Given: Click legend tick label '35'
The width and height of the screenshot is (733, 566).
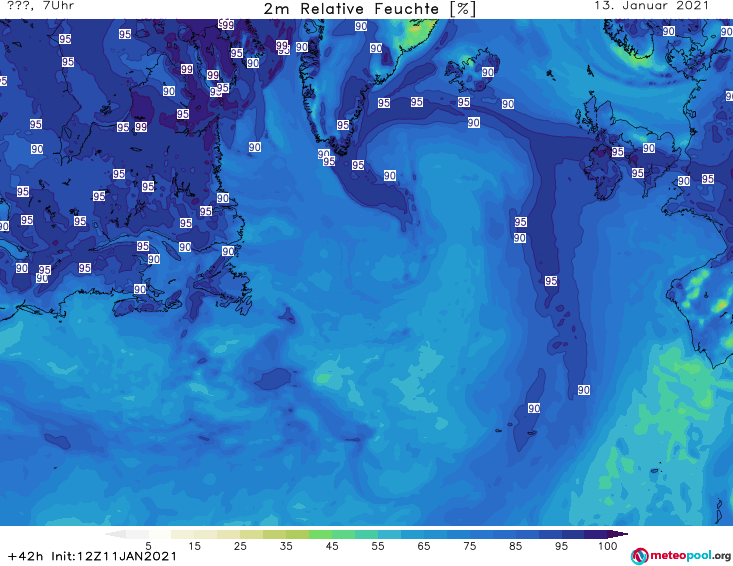Looking at the screenshot, I should click(286, 546).
